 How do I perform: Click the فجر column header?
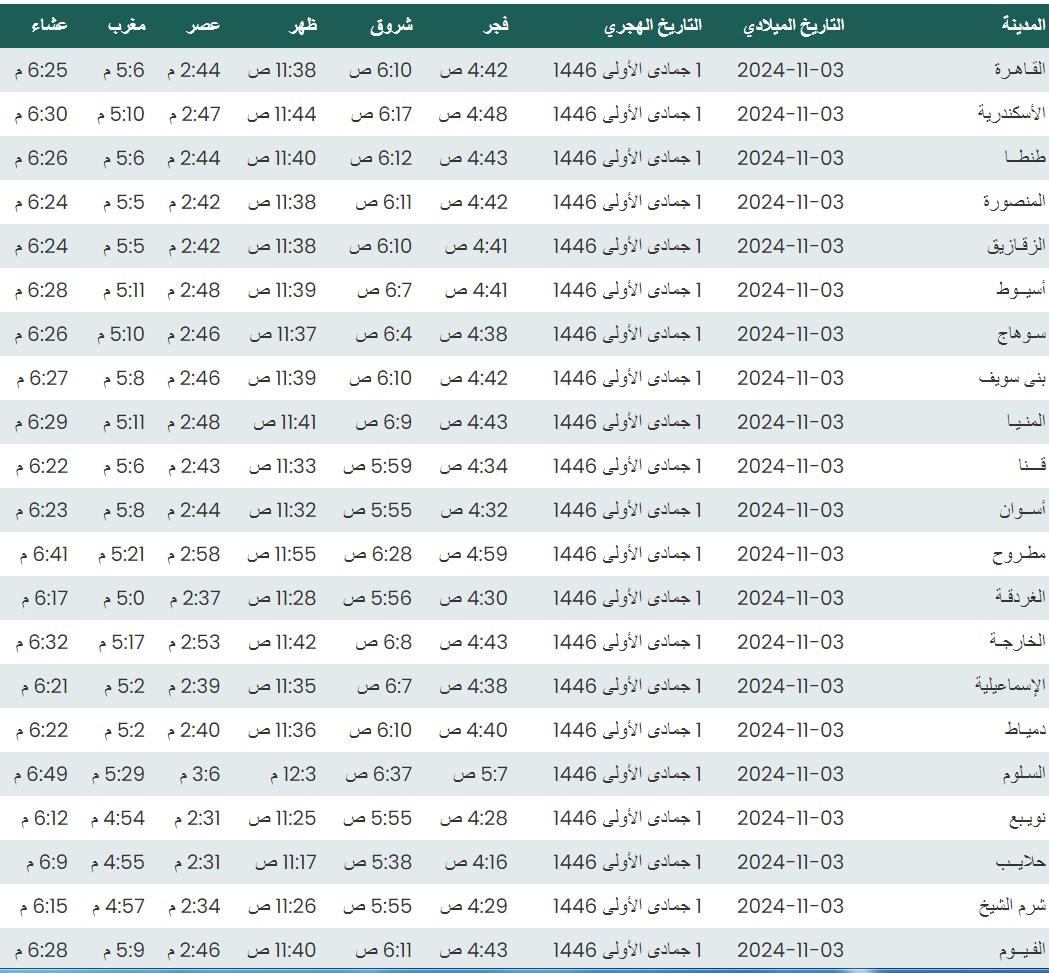[x=497, y=25]
